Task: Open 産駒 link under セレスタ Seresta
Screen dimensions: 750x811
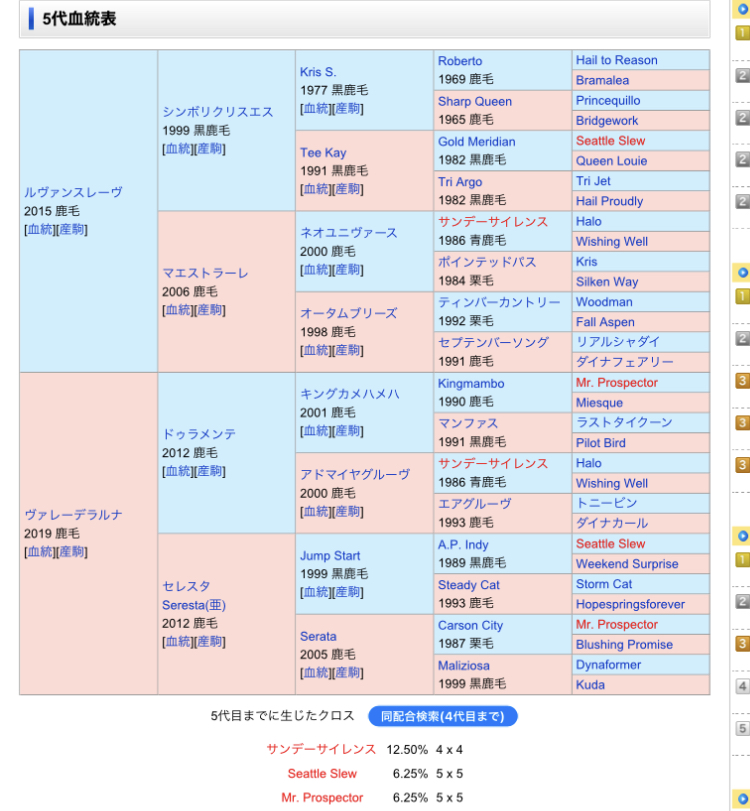Action: click(x=210, y=641)
